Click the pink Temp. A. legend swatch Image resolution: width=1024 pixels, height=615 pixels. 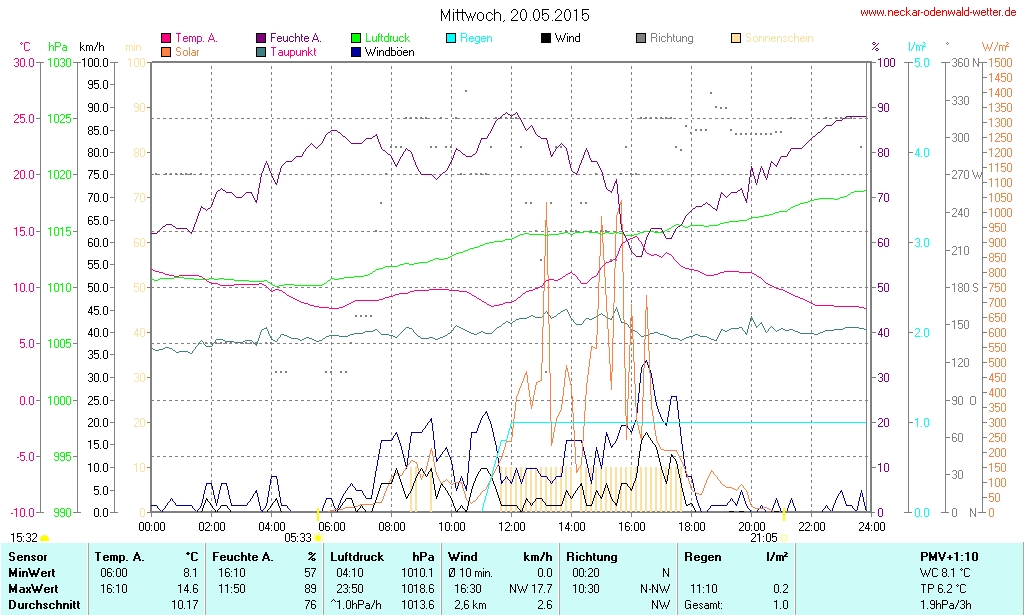(166, 39)
